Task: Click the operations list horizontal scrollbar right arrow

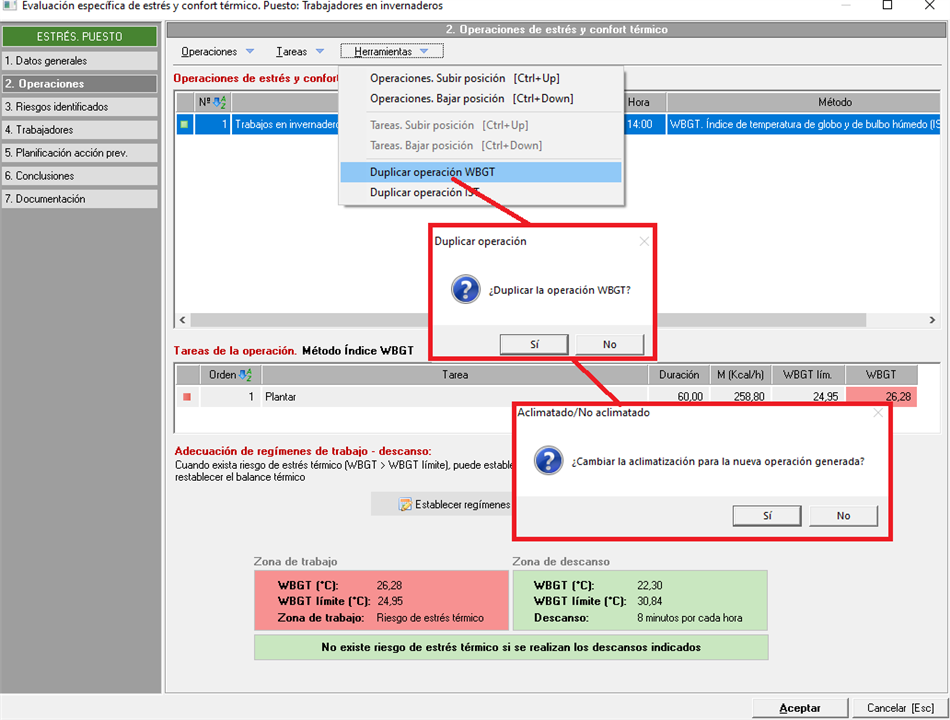Action: pos(932,320)
